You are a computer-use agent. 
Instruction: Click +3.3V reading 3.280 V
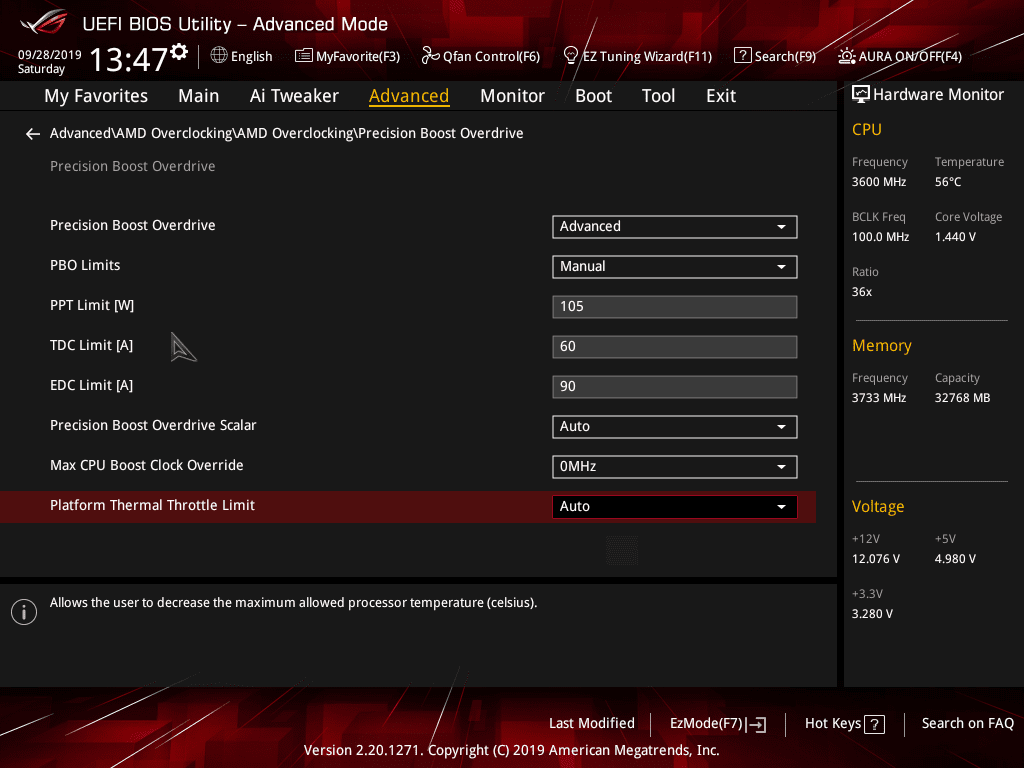[x=872, y=614]
